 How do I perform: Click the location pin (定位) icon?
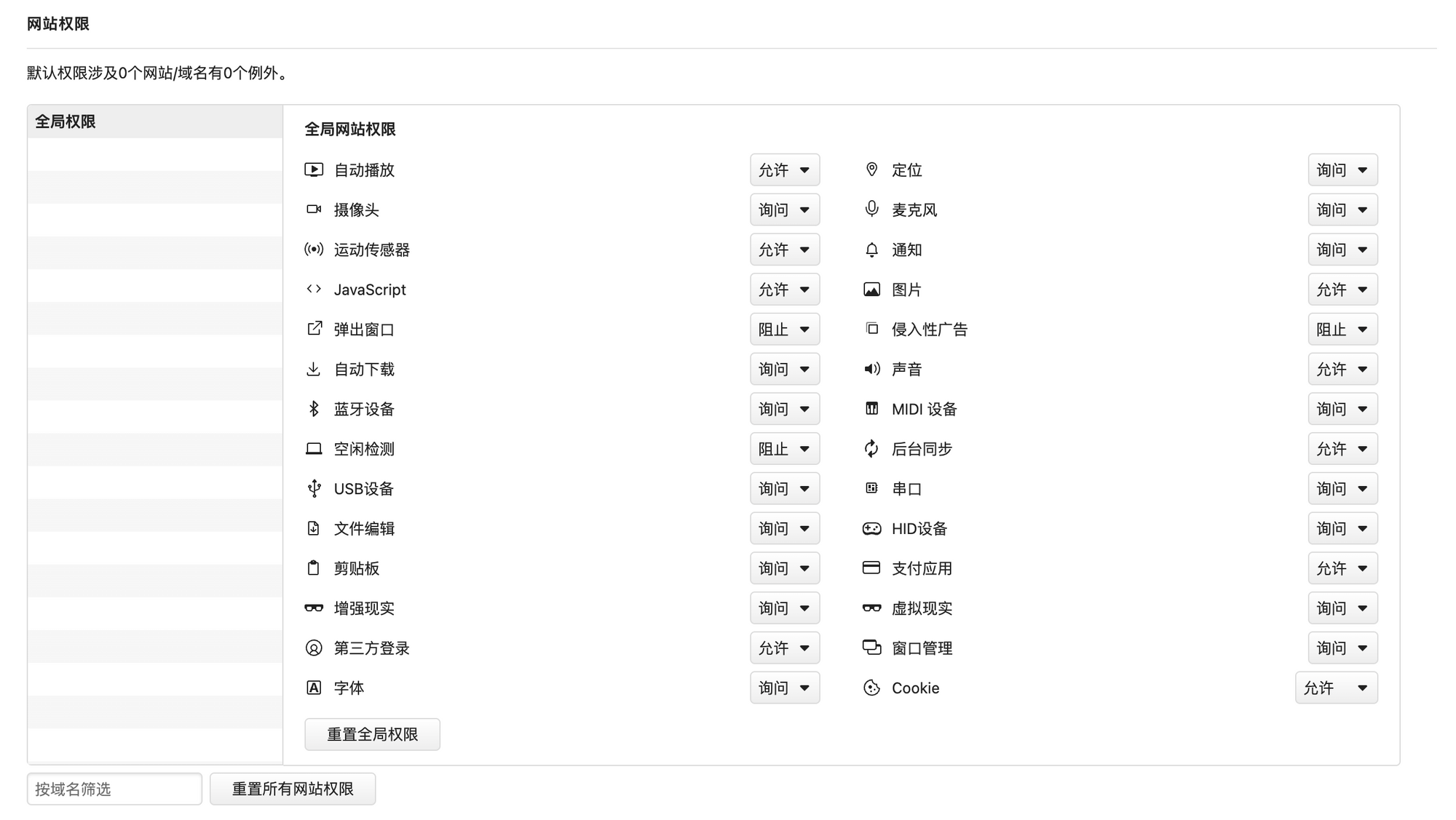(x=871, y=170)
